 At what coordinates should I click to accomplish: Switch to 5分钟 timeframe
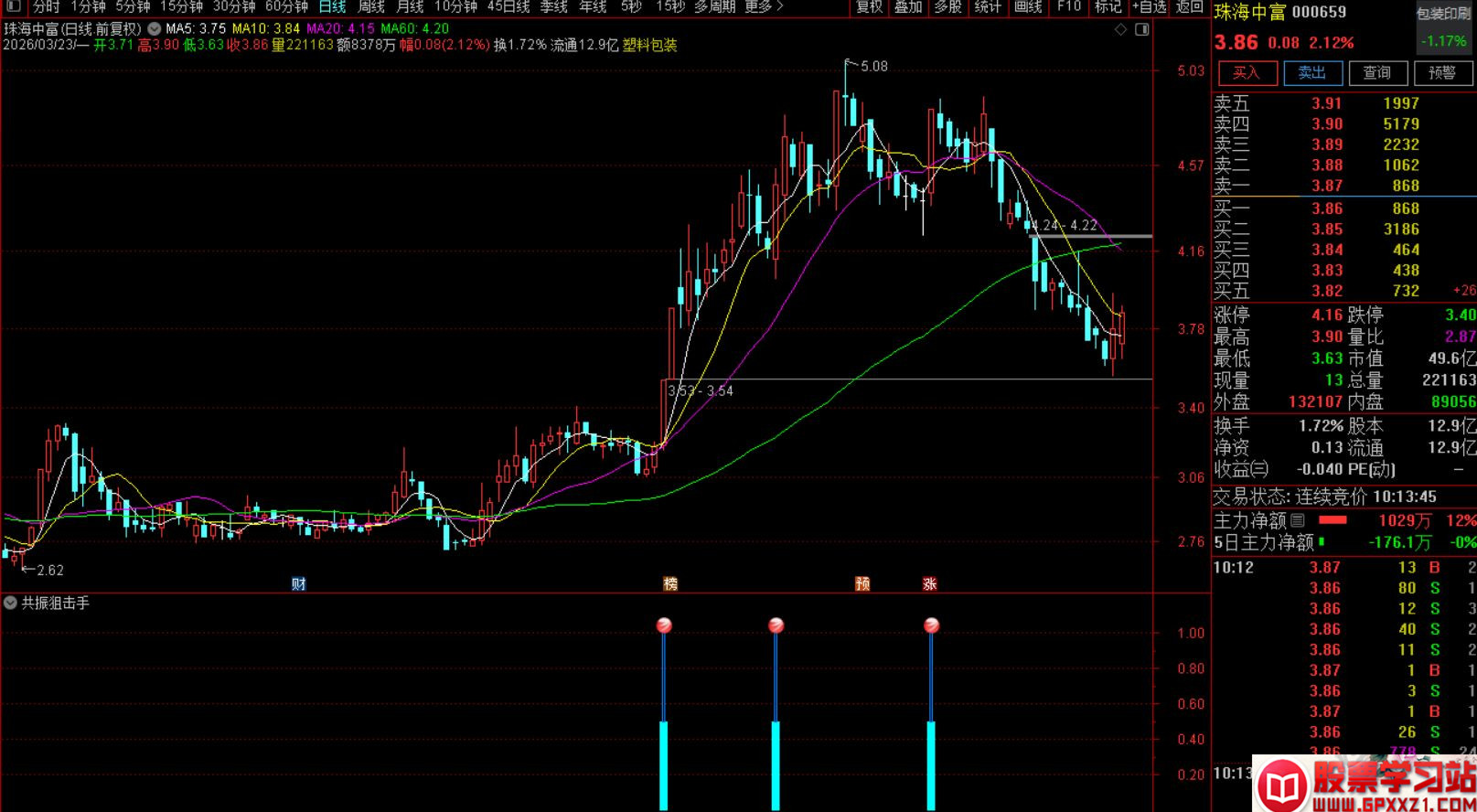[133, 6]
